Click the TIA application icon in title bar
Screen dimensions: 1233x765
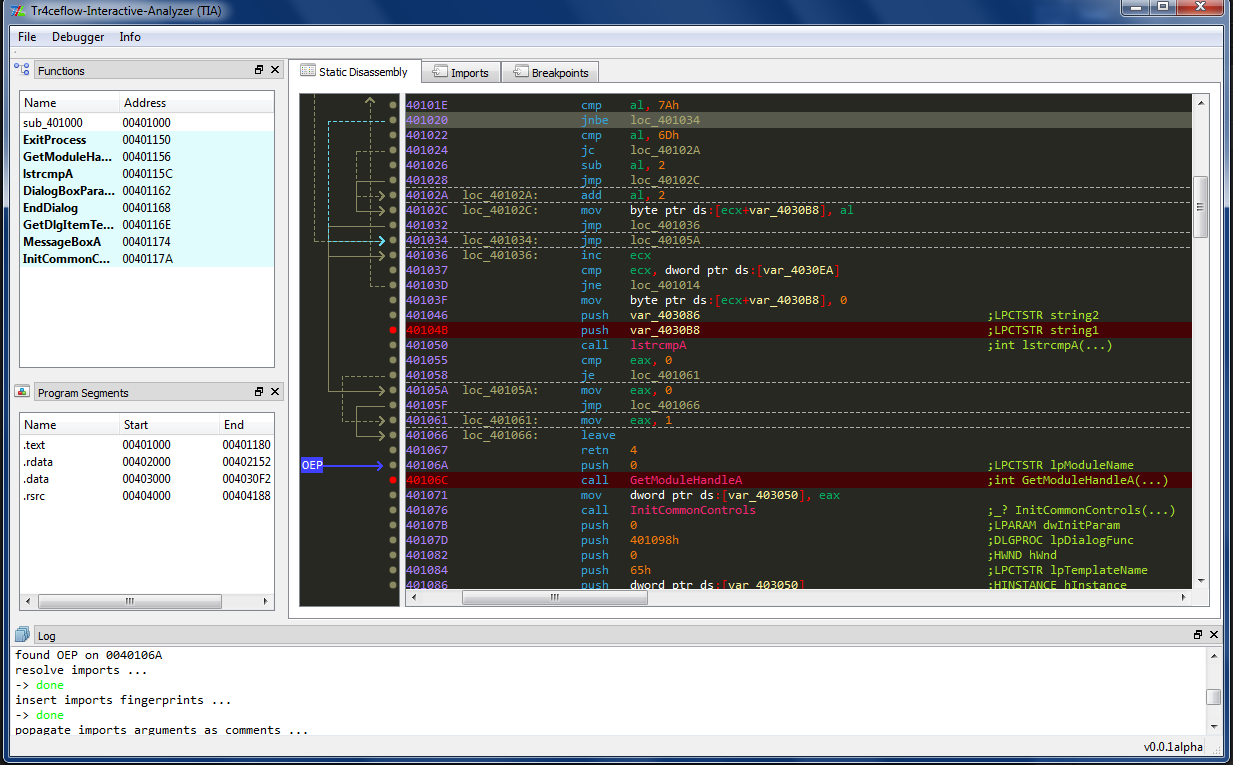[16, 10]
